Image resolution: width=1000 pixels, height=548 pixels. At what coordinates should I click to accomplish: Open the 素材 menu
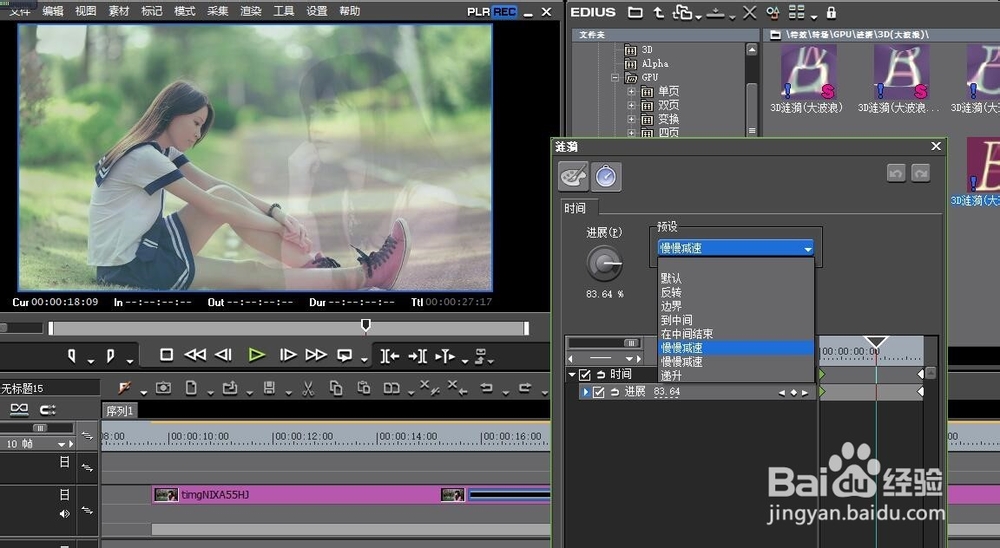(x=119, y=11)
